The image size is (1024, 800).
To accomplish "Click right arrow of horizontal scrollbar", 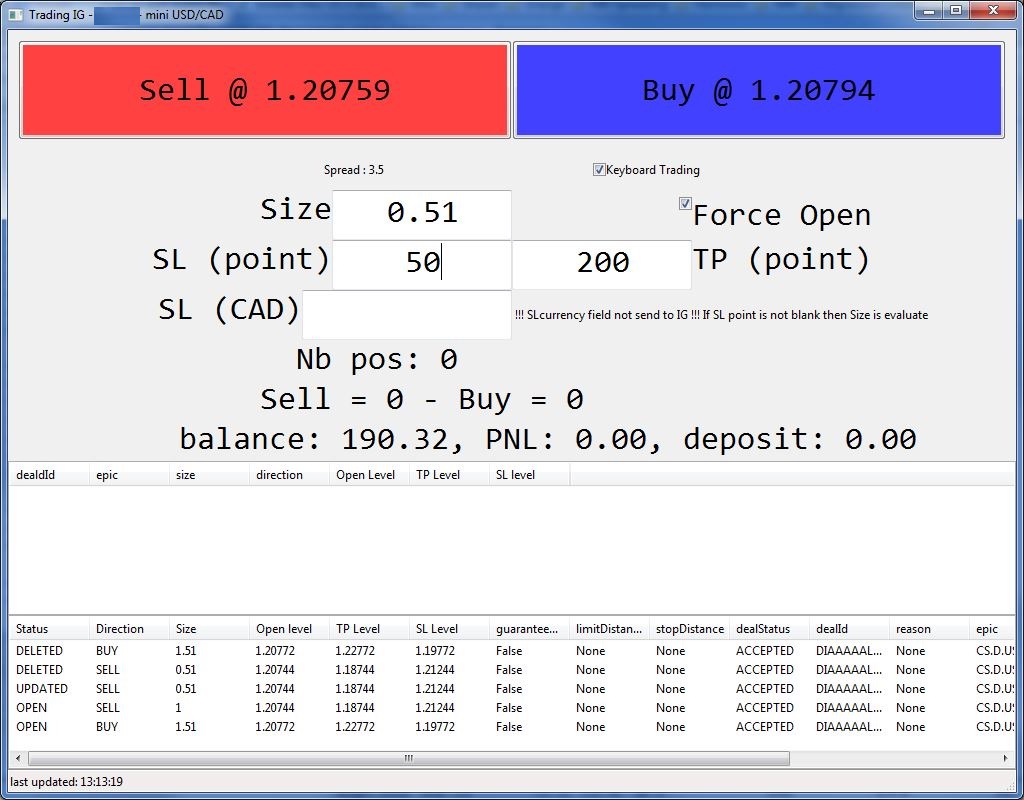I will (1006, 758).
